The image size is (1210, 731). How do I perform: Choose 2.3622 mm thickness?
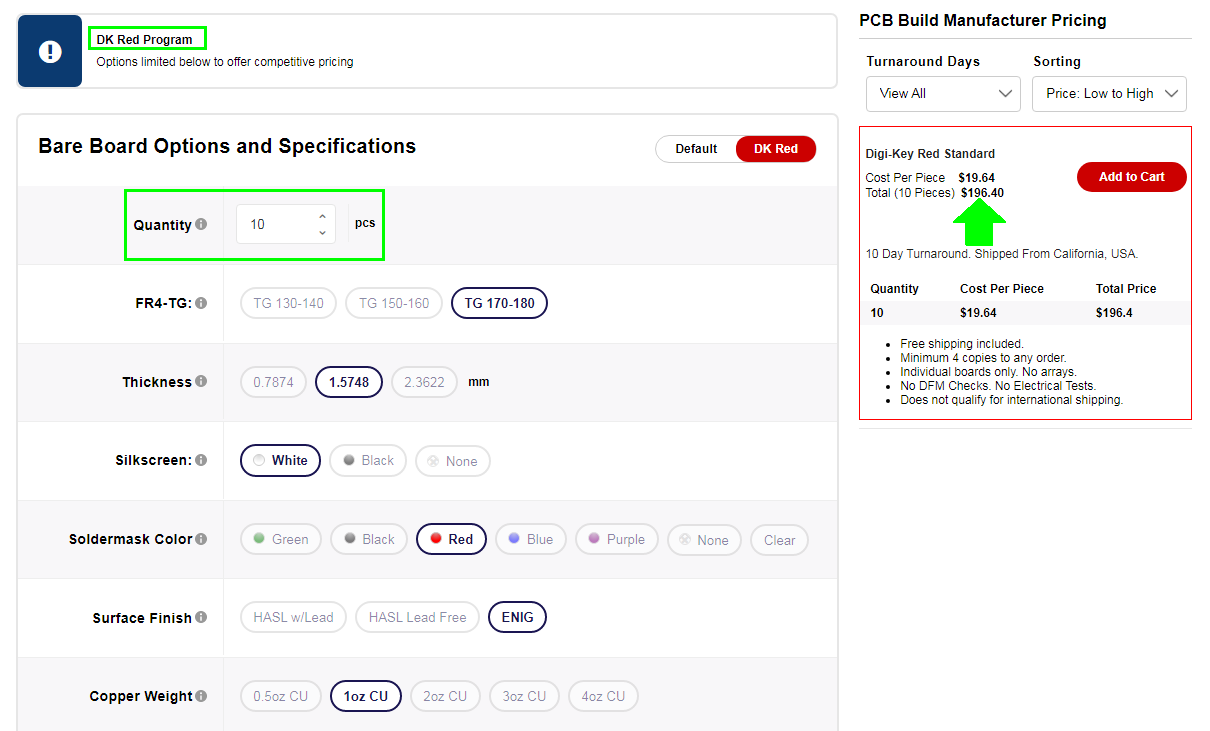point(424,382)
